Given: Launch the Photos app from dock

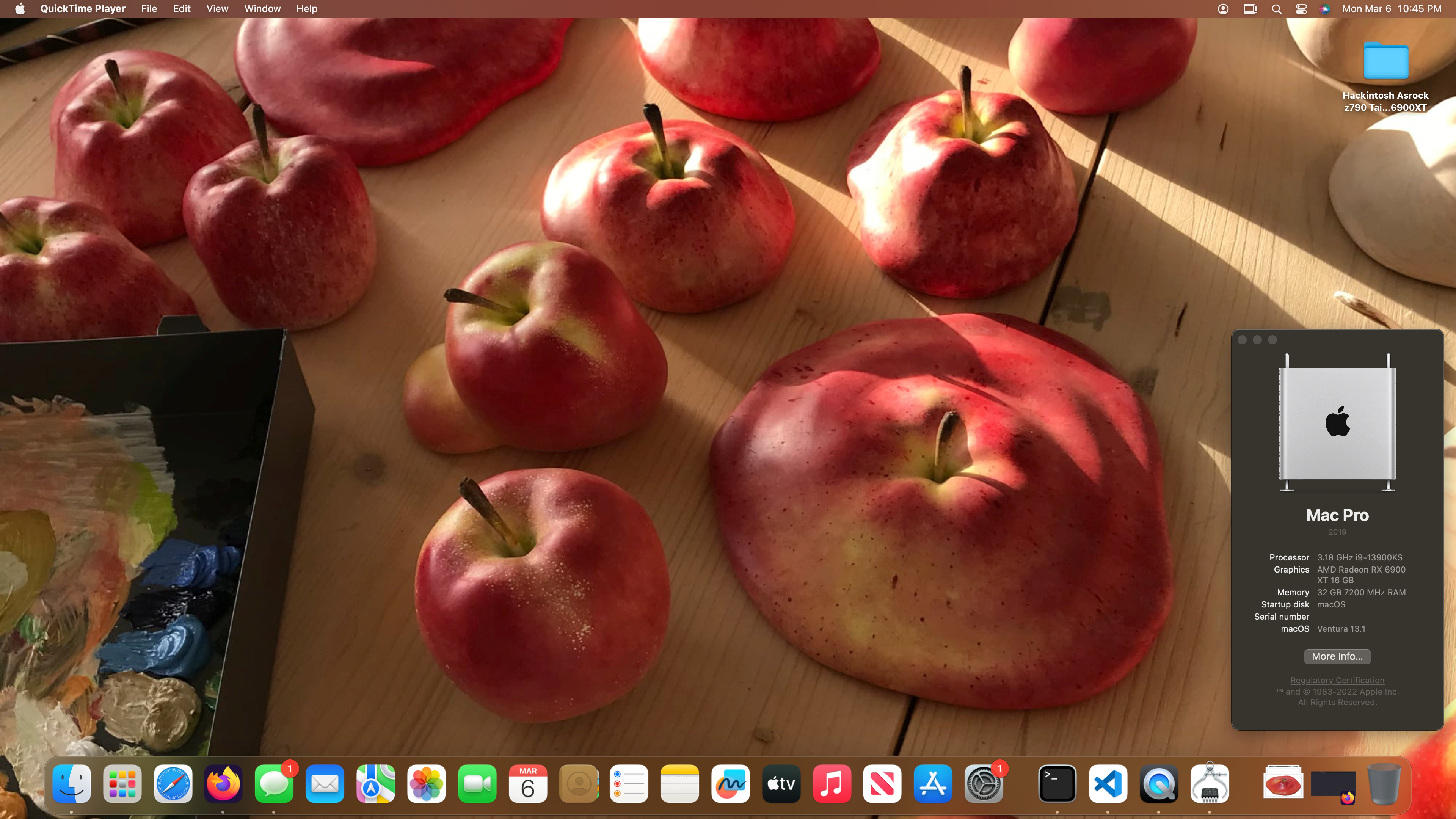Looking at the screenshot, I should point(426,783).
